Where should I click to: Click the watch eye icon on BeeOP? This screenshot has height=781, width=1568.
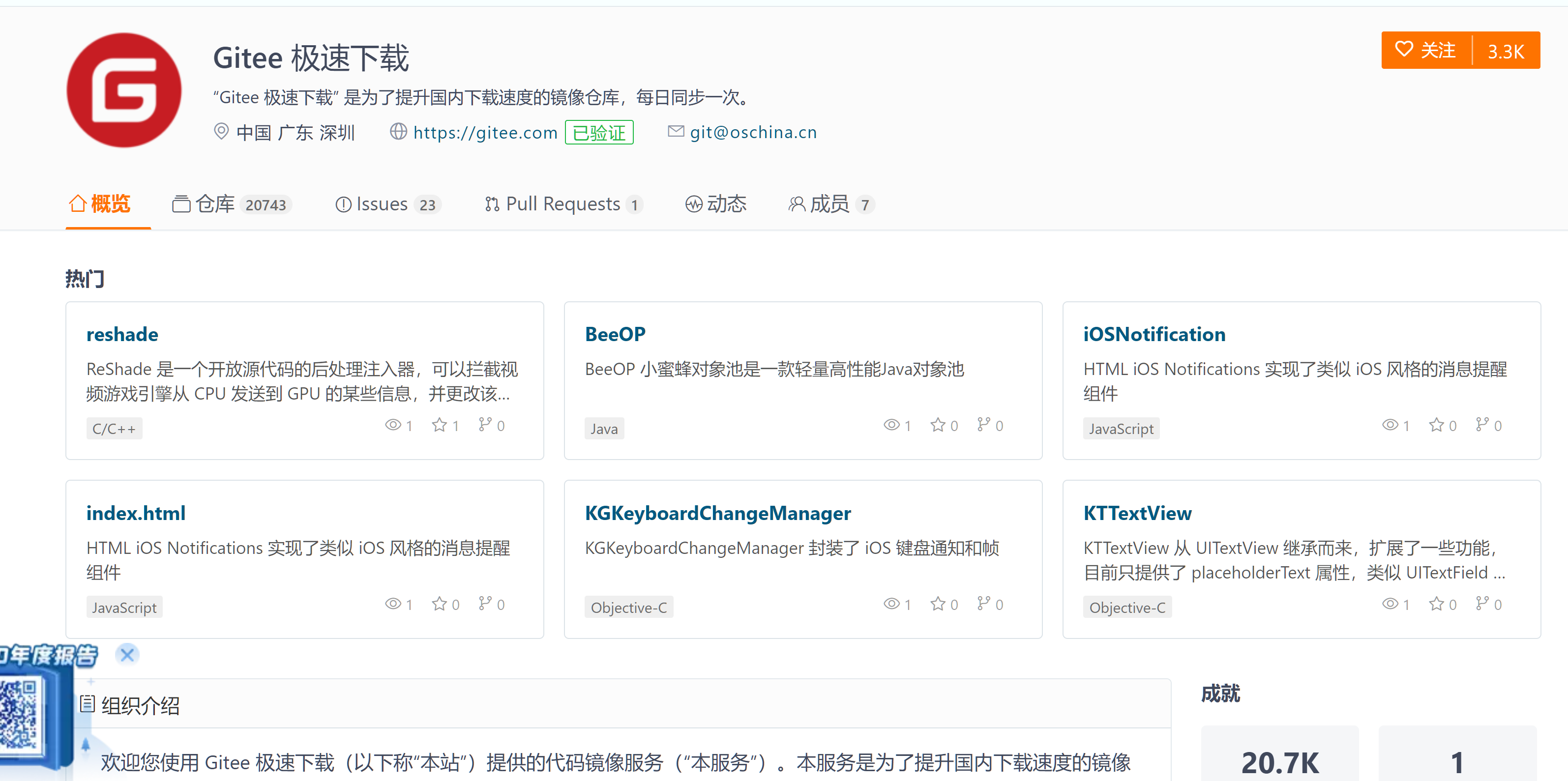click(892, 425)
